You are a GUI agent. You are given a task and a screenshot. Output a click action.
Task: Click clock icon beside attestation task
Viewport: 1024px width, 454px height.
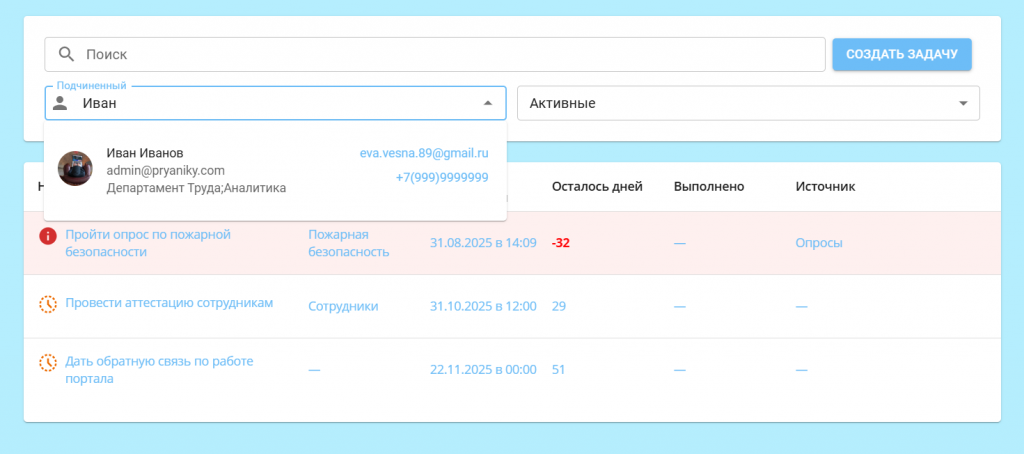click(47, 304)
